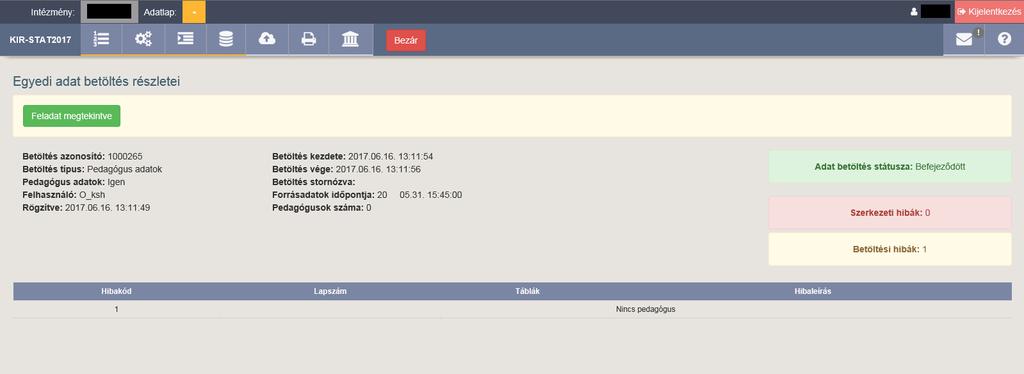Click the Intézmény field box
The image size is (1024, 374).
coord(109,12)
